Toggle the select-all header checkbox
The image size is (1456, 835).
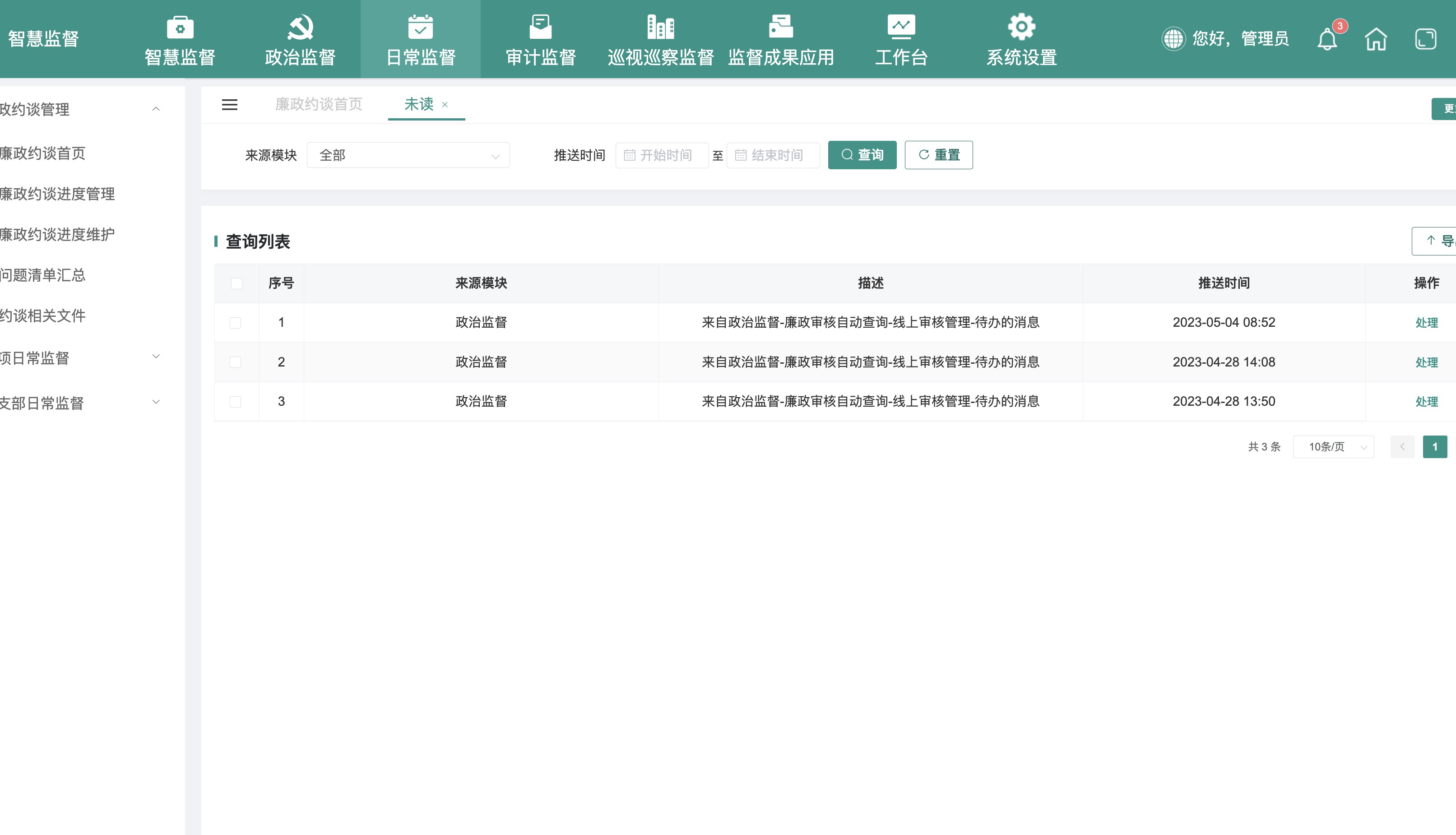236,283
